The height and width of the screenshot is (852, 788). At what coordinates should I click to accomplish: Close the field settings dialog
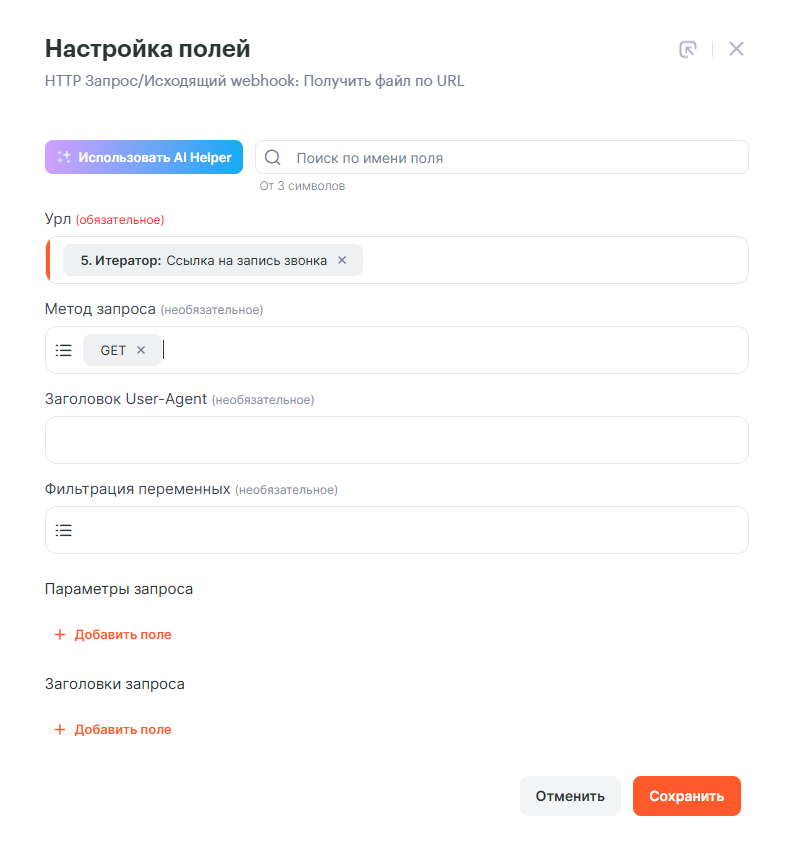[736, 49]
